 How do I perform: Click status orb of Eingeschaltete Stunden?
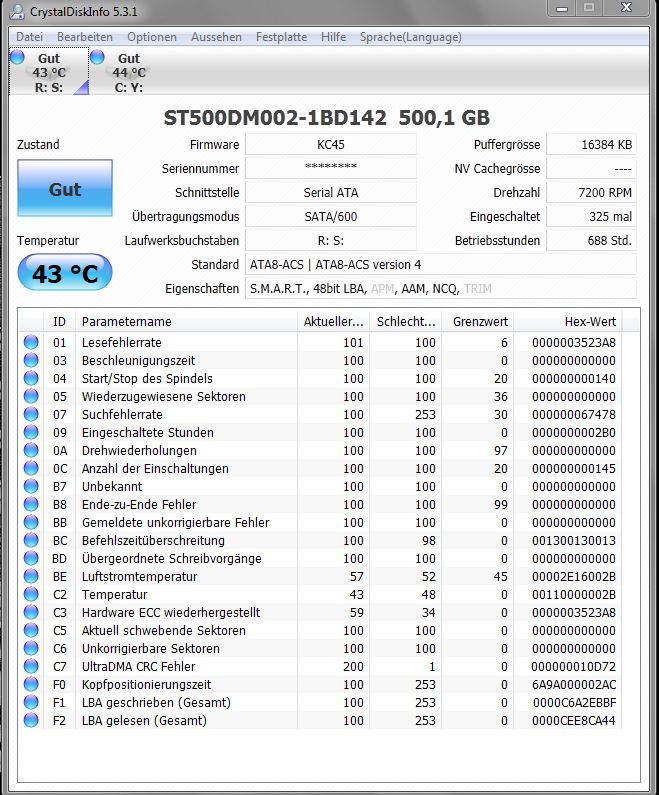[31, 432]
